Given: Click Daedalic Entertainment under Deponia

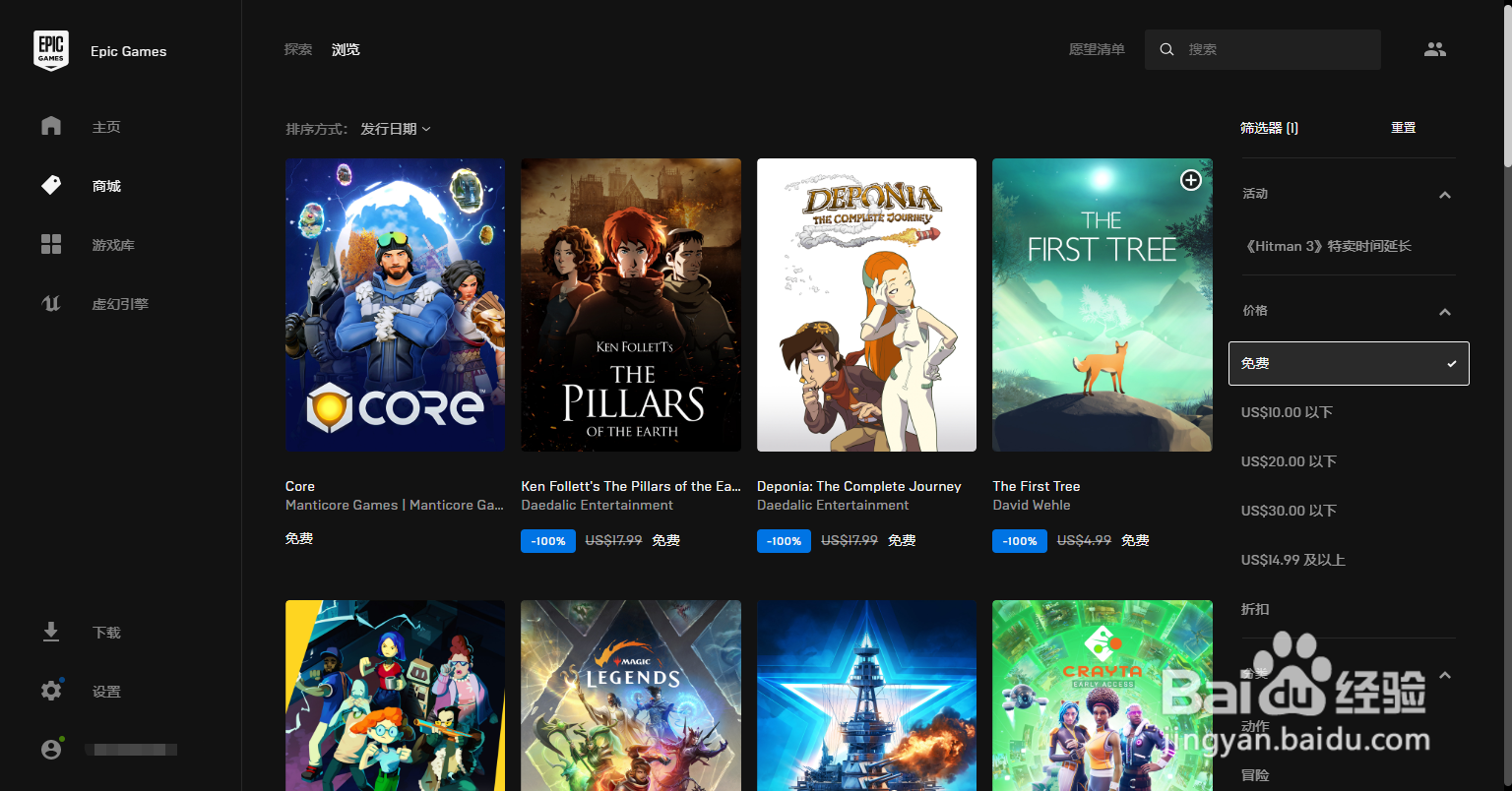Looking at the screenshot, I should coord(833,505).
